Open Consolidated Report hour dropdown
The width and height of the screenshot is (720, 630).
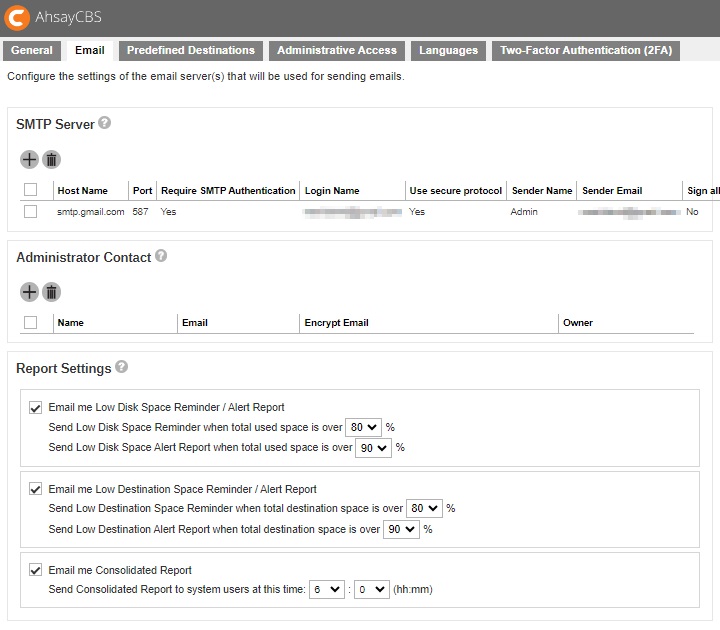pos(327,590)
